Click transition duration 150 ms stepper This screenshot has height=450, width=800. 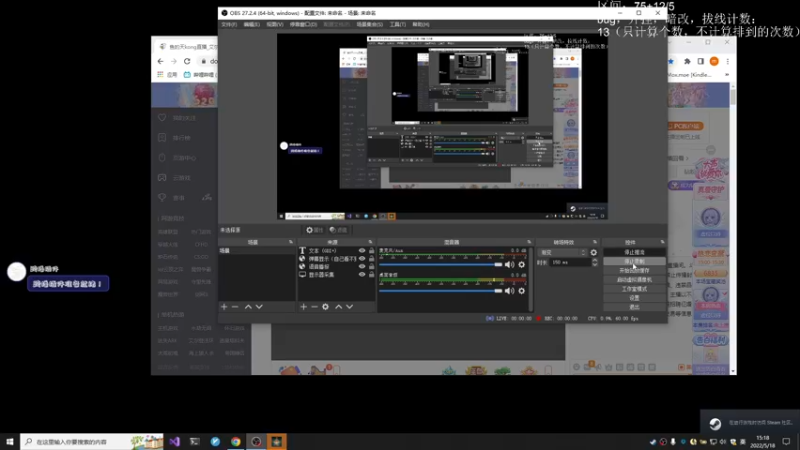click(x=594, y=262)
